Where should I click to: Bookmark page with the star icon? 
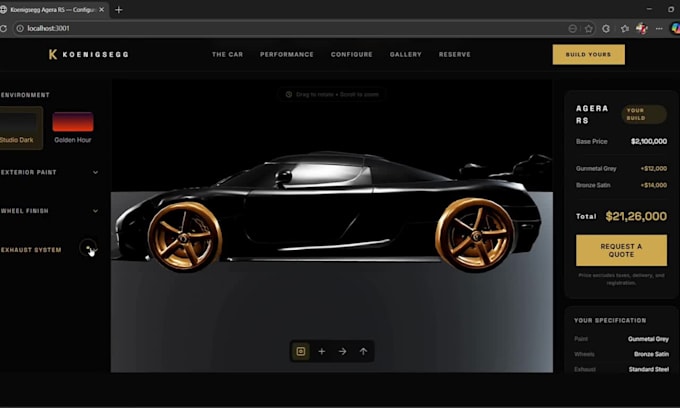pyautogui.click(x=588, y=29)
